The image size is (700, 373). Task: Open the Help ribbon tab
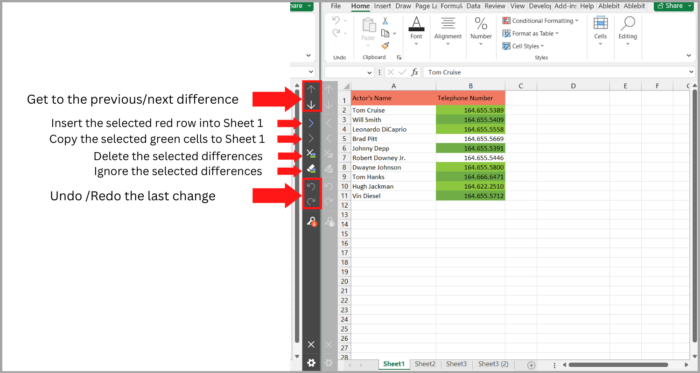coord(587,6)
